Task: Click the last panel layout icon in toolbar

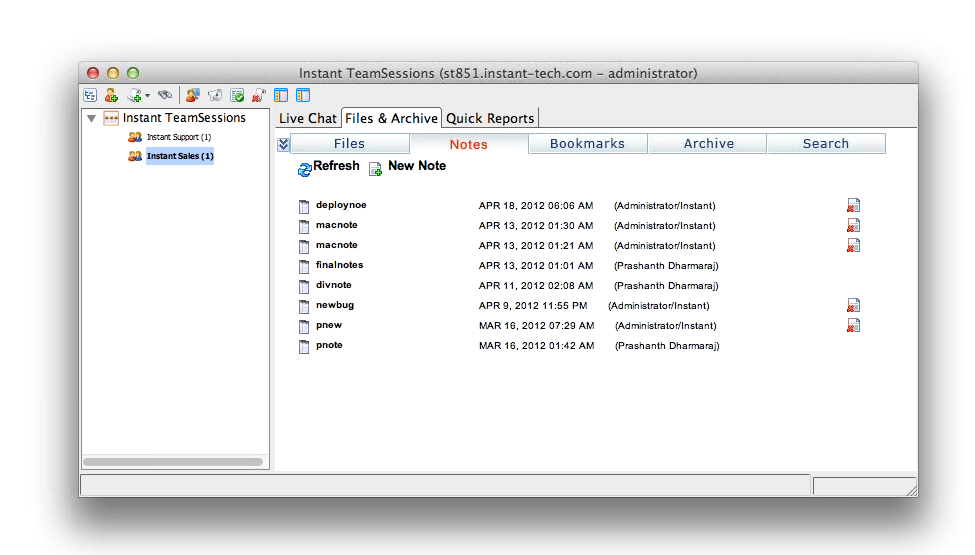Action: 303,95
